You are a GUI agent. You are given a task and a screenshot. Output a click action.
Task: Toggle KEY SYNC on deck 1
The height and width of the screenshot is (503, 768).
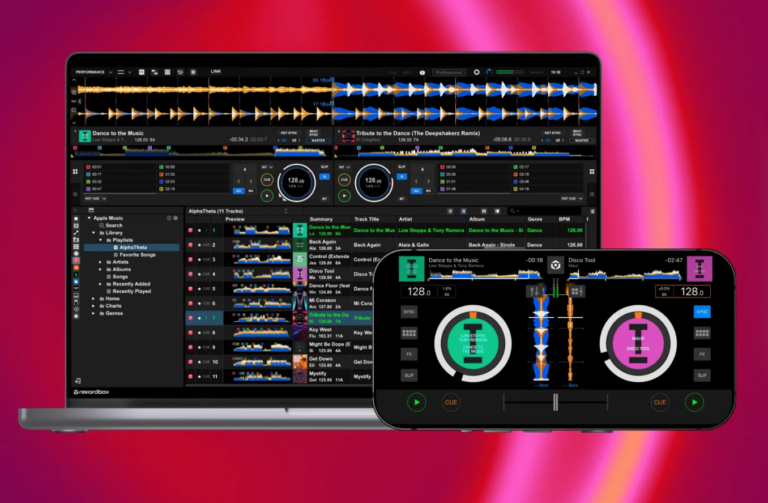tap(289, 133)
